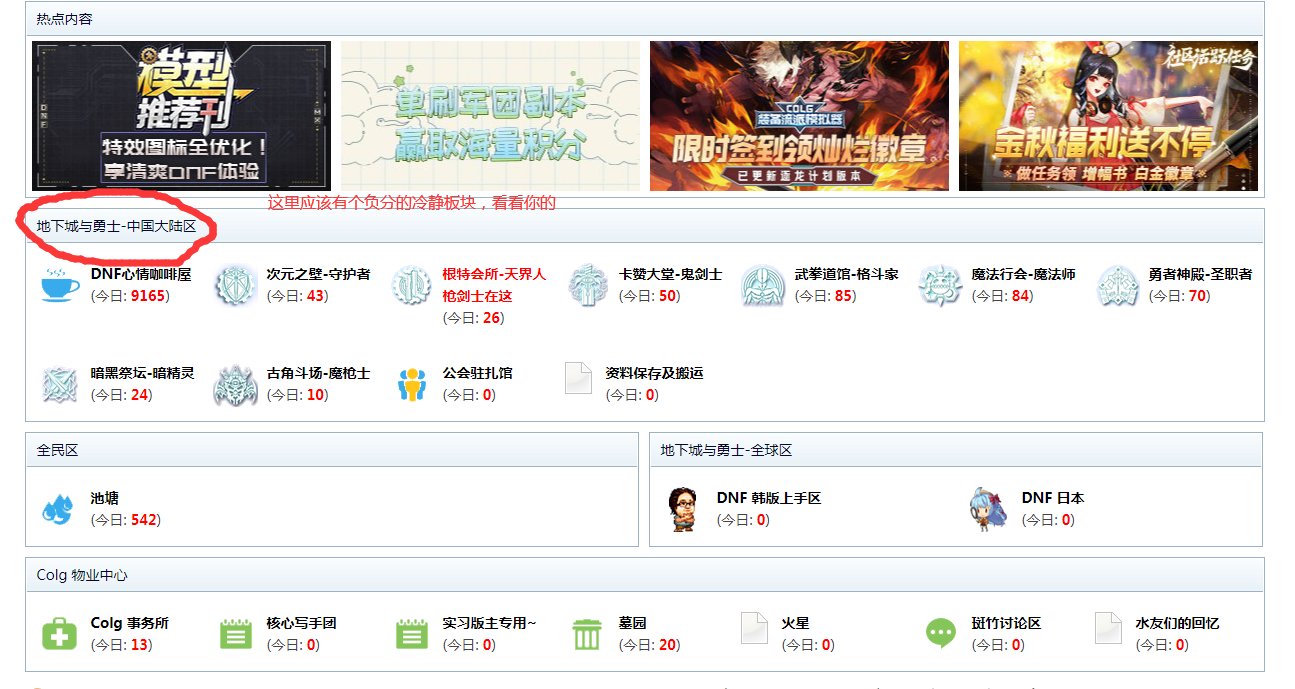The image size is (1295, 689).
Task: Click the 全民区 section header
Action: 57,450
